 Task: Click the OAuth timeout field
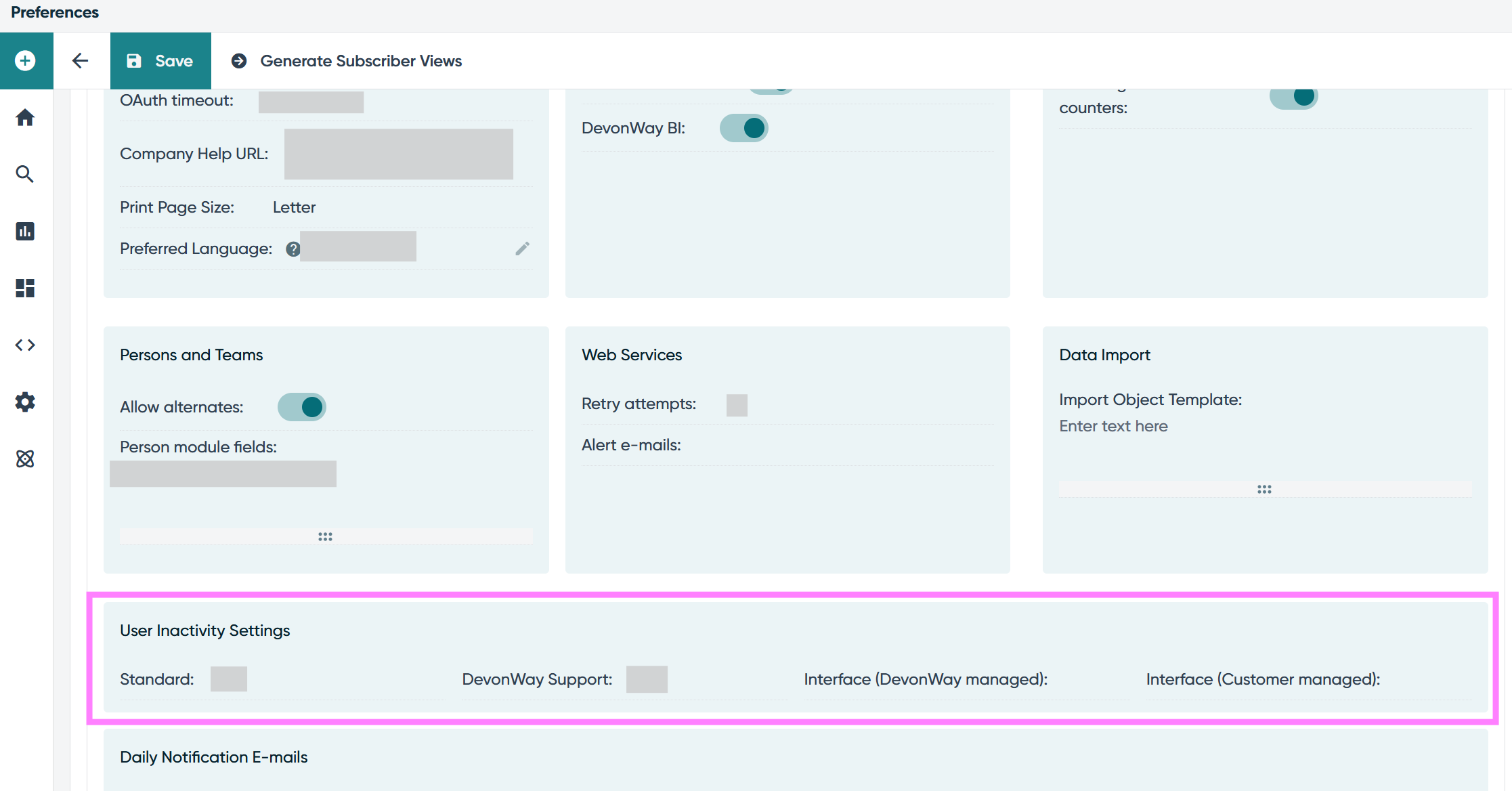point(311,102)
